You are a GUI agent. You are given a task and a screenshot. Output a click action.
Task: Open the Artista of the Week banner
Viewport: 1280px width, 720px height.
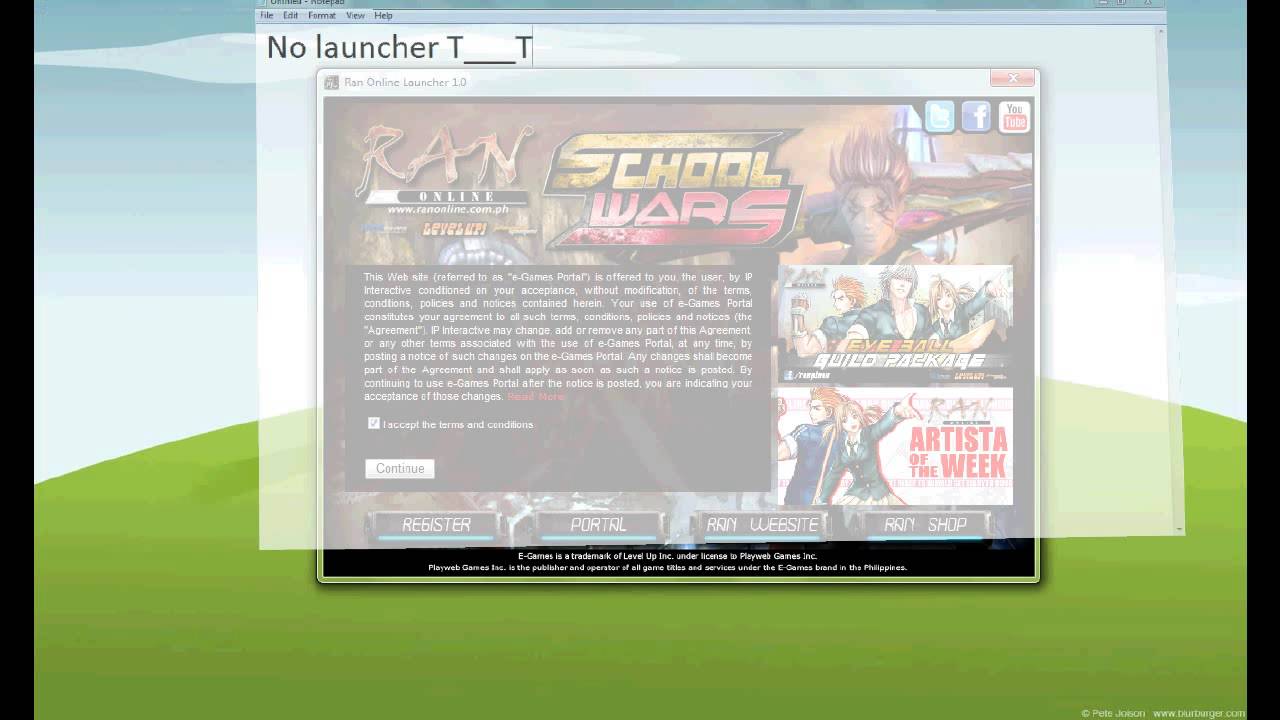click(895, 446)
